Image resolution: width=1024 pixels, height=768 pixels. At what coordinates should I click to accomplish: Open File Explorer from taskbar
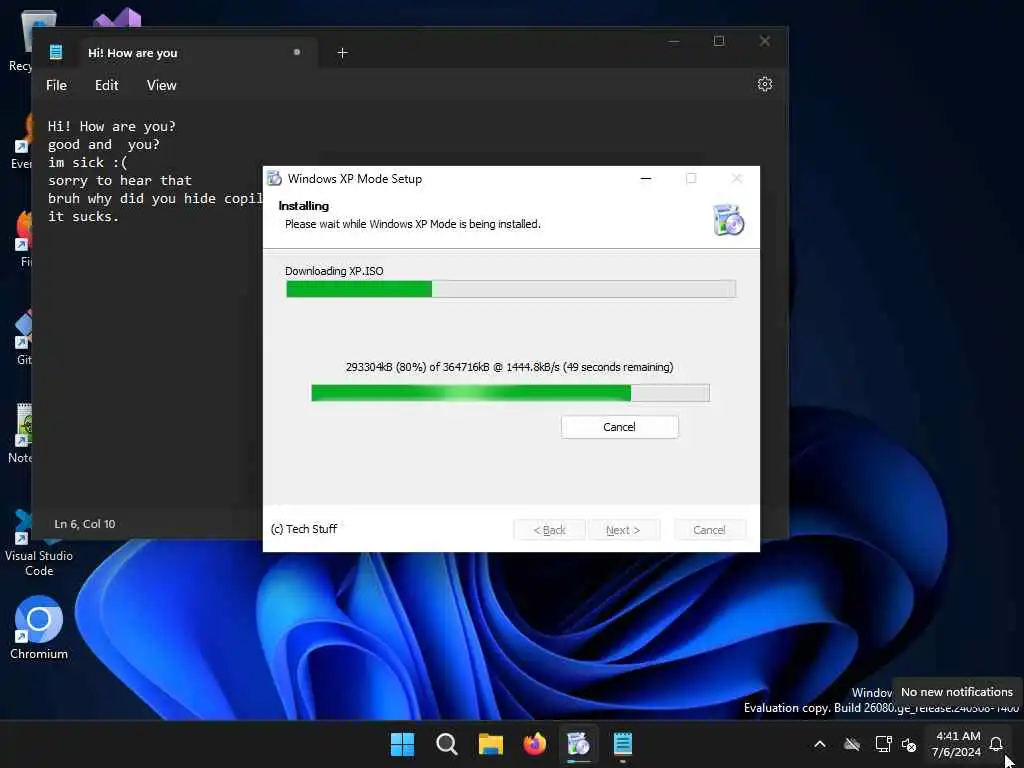(490, 744)
